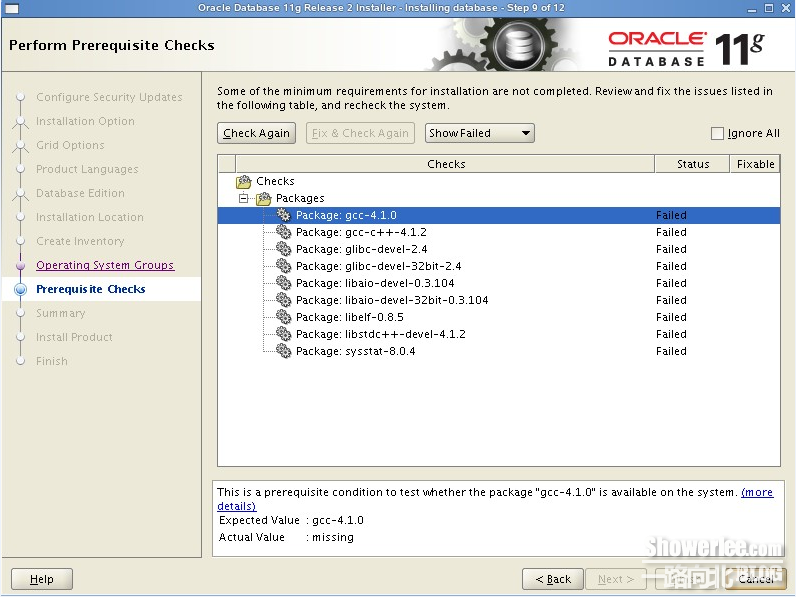Click the Checks root folder icon
796x597 pixels.
[x=243, y=181]
